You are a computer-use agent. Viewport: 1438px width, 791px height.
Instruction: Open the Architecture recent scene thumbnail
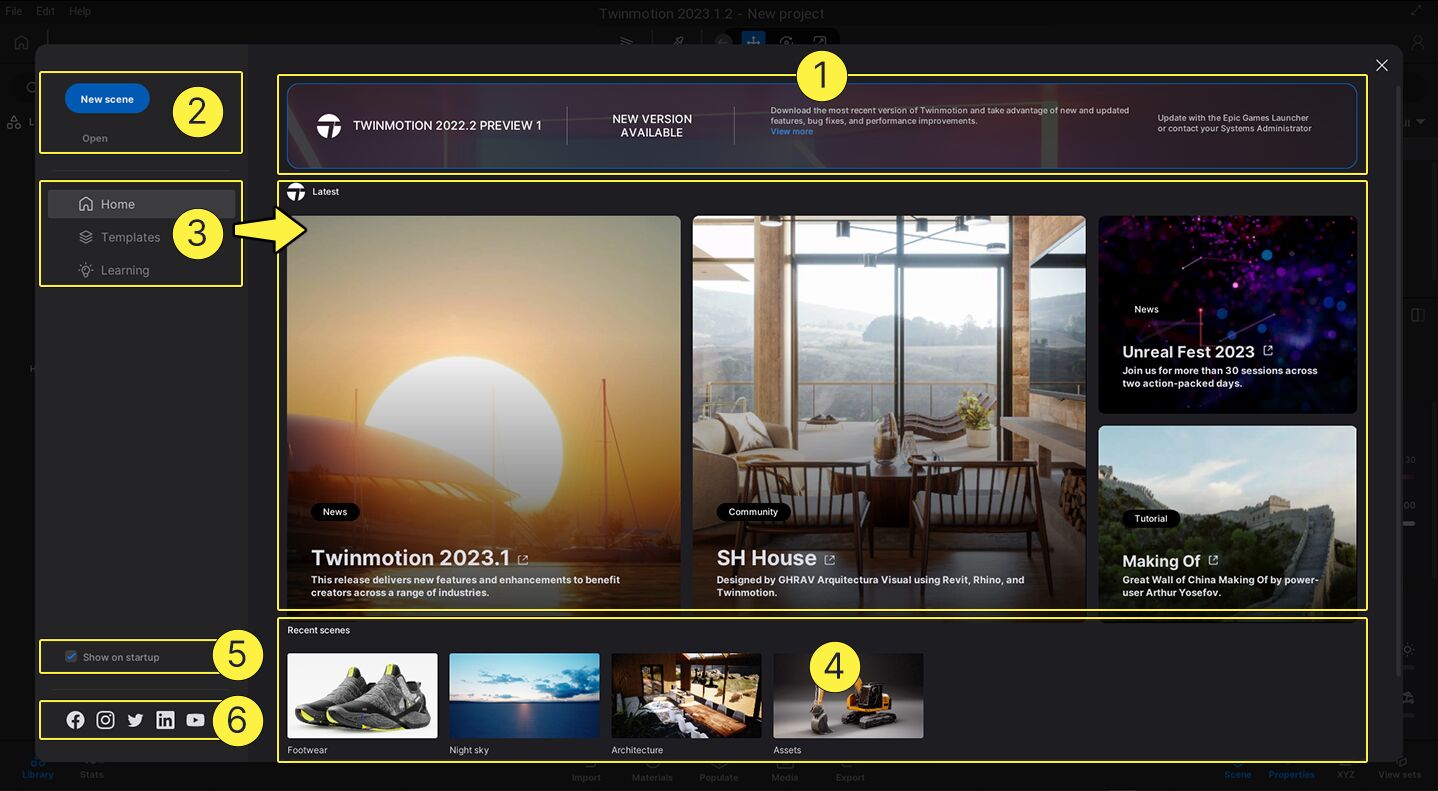686,696
